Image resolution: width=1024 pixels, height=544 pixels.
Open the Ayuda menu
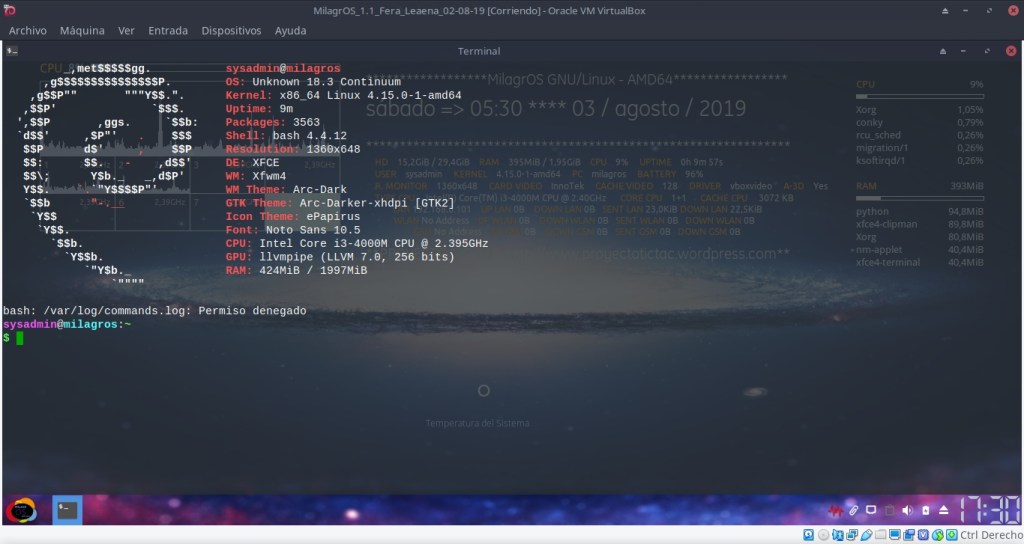[290, 31]
